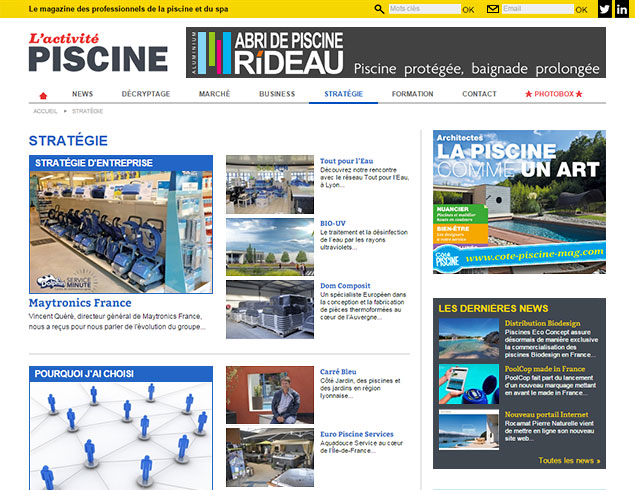This screenshot has width=635, height=490.
Task: Open the Photobox menu item
Action: [554, 94]
